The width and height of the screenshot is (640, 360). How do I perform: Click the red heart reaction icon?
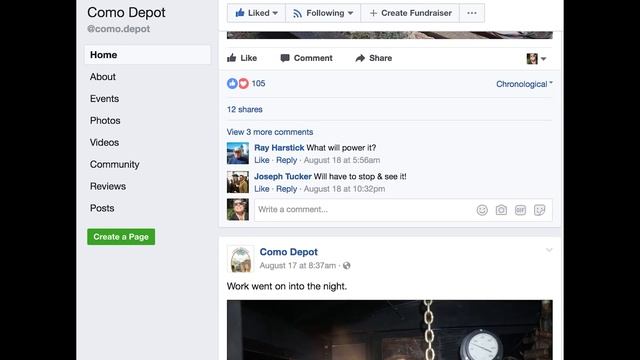coord(243,84)
